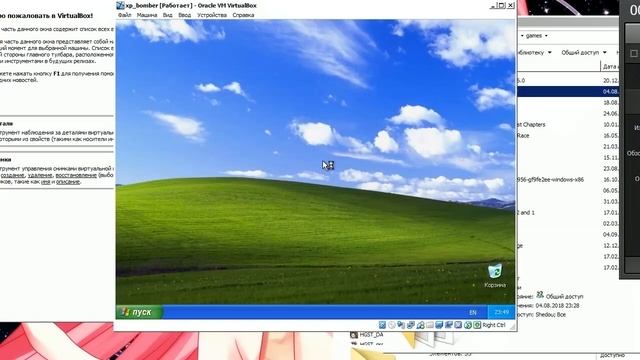This screenshot has width=640, height=360.
Task: Open the Устройства menu
Action: [212, 15]
